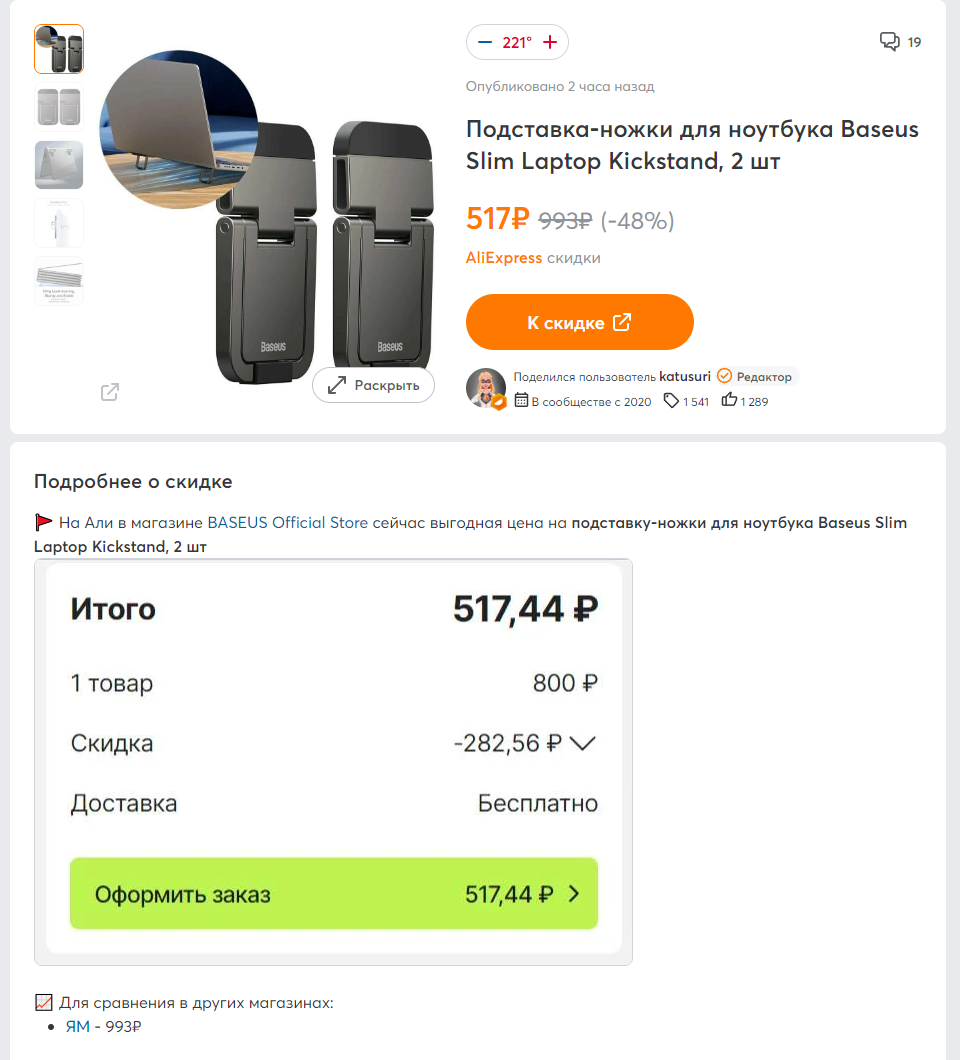Expand the product image with Раскрыть
This screenshot has width=960, height=1060.
(x=373, y=385)
